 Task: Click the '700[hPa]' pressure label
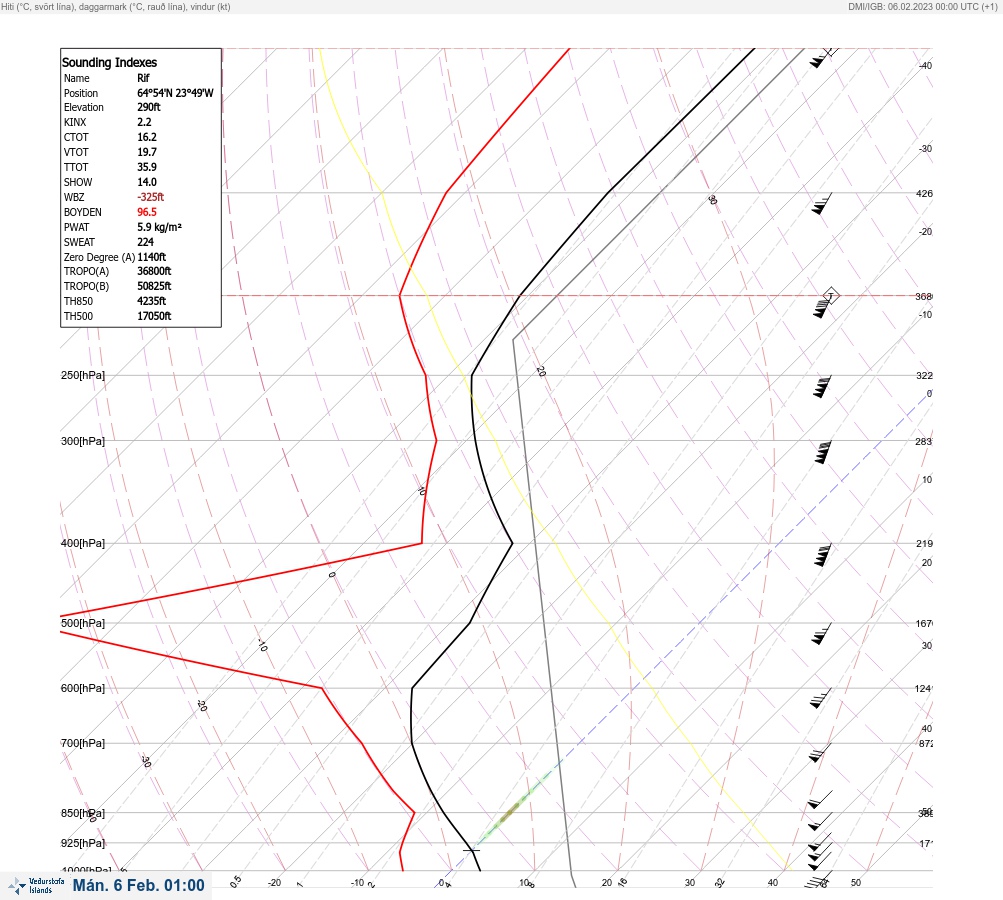tap(83, 743)
